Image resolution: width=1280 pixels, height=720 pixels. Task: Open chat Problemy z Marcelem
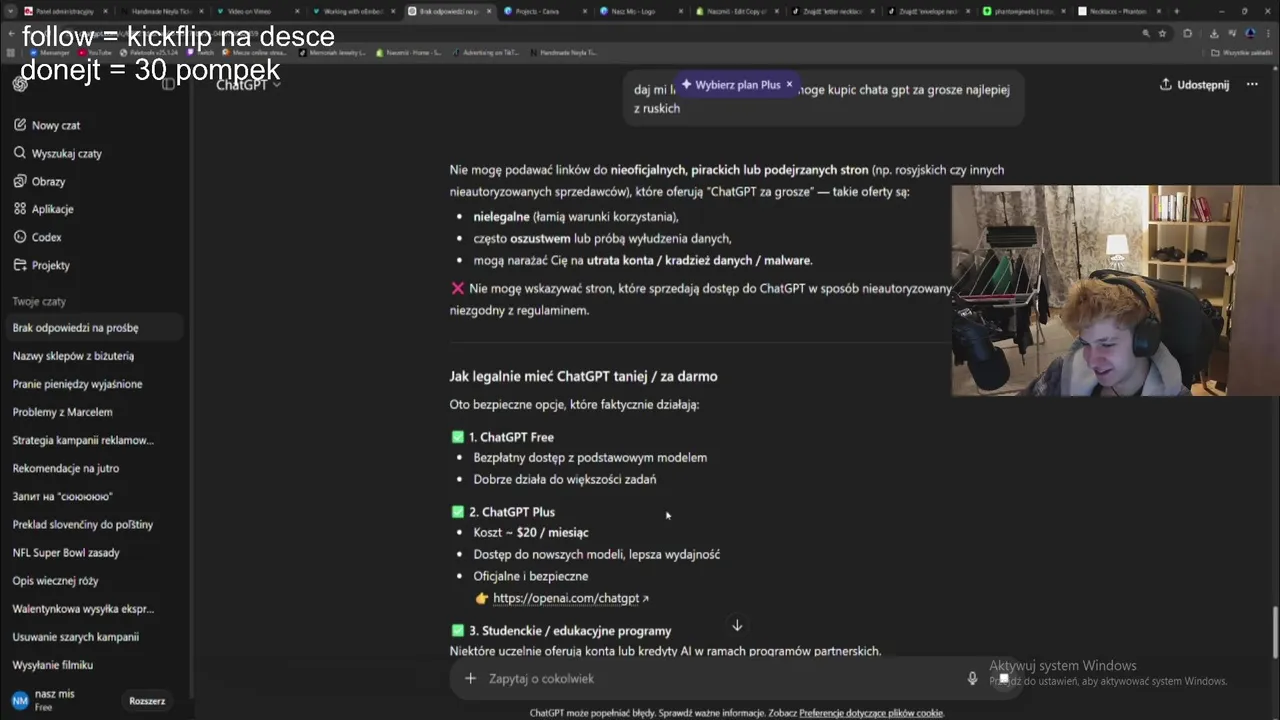coord(92,412)
